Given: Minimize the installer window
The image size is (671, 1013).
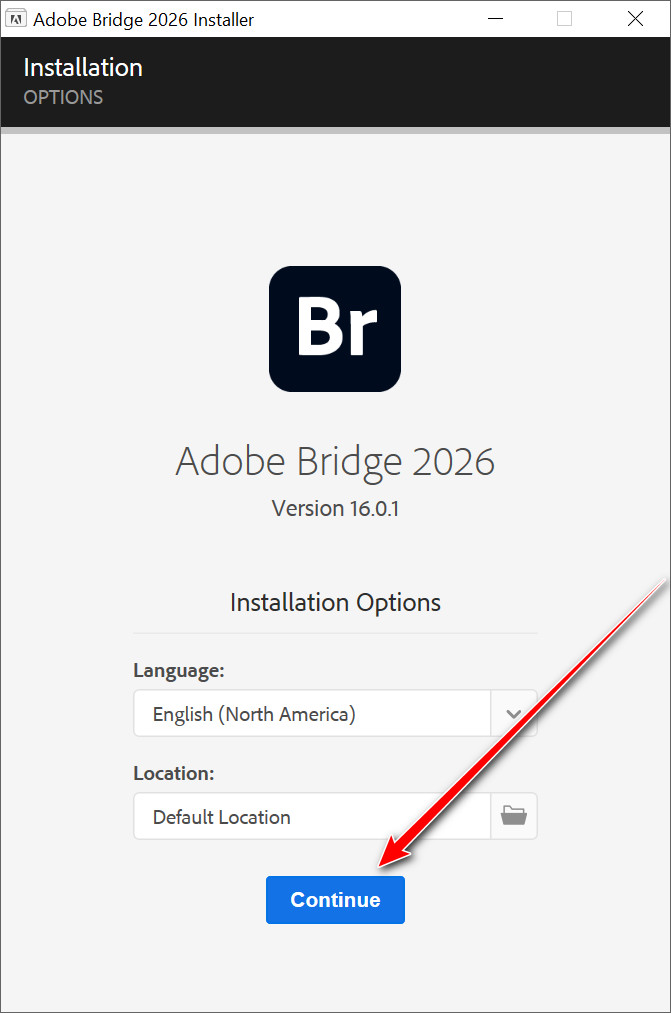Looking at the screenshot, I should [493, 19].
